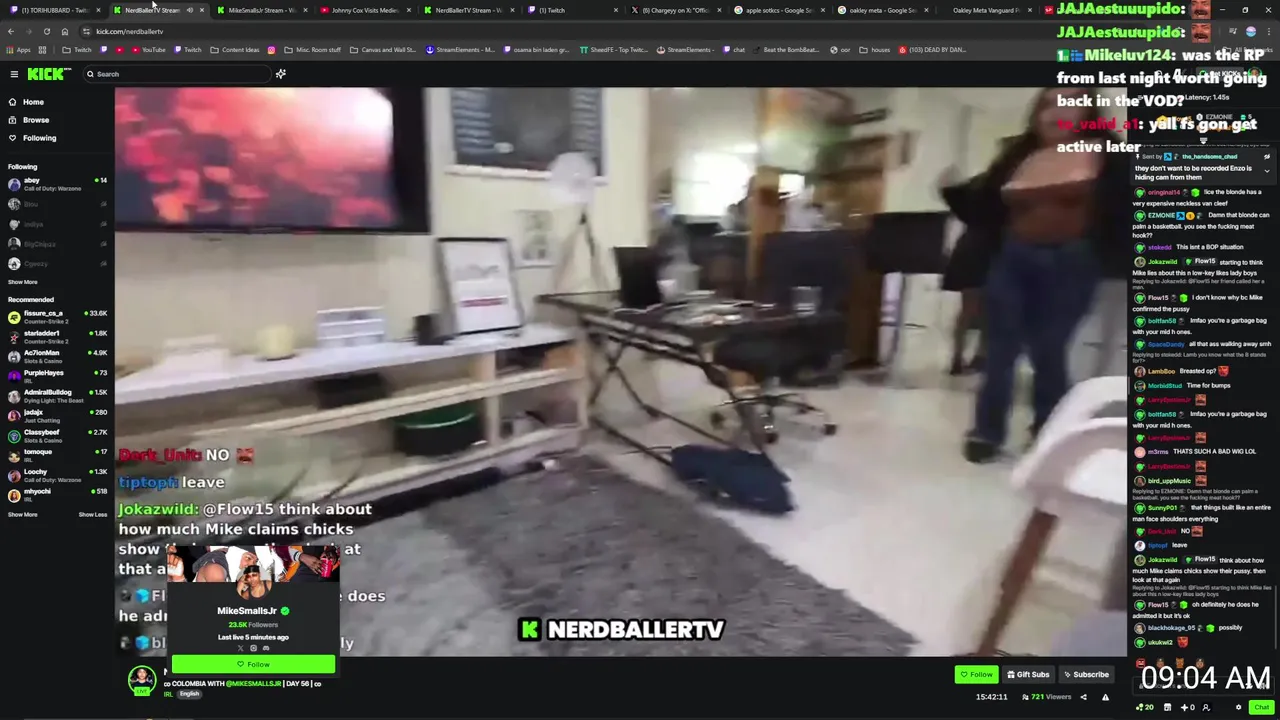This screenshot has width=1280, height=720.
Task: Follow NerdBallerTV using the Follow button
Action: 976,674
